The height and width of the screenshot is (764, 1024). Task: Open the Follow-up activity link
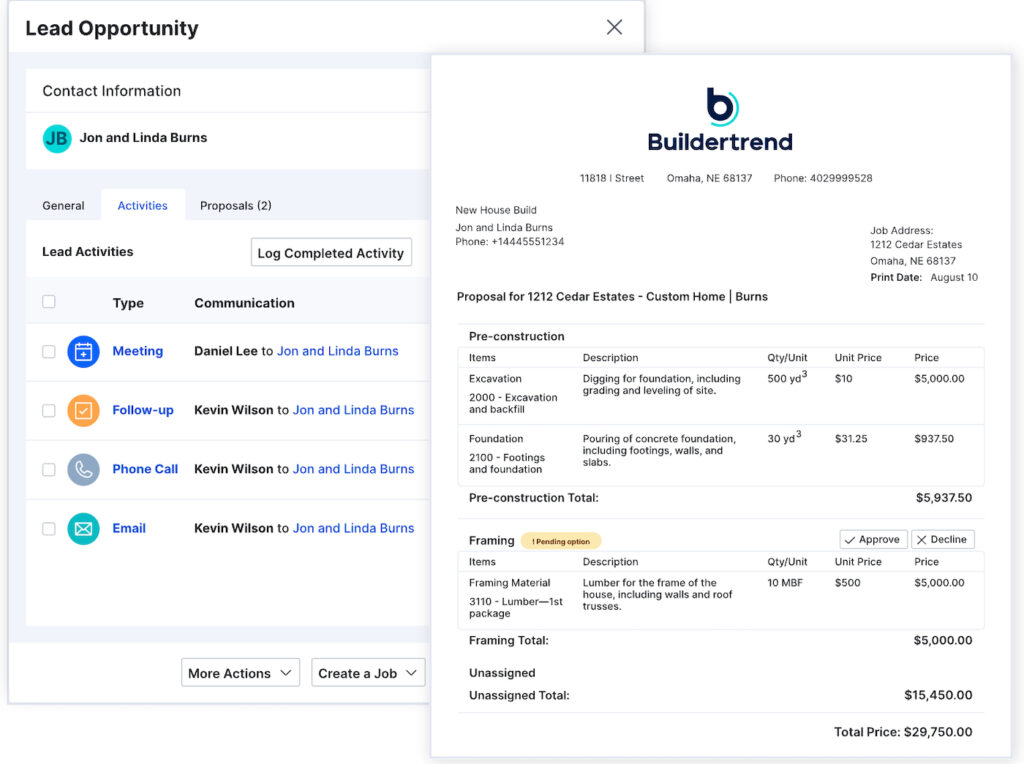coord(143,410)
